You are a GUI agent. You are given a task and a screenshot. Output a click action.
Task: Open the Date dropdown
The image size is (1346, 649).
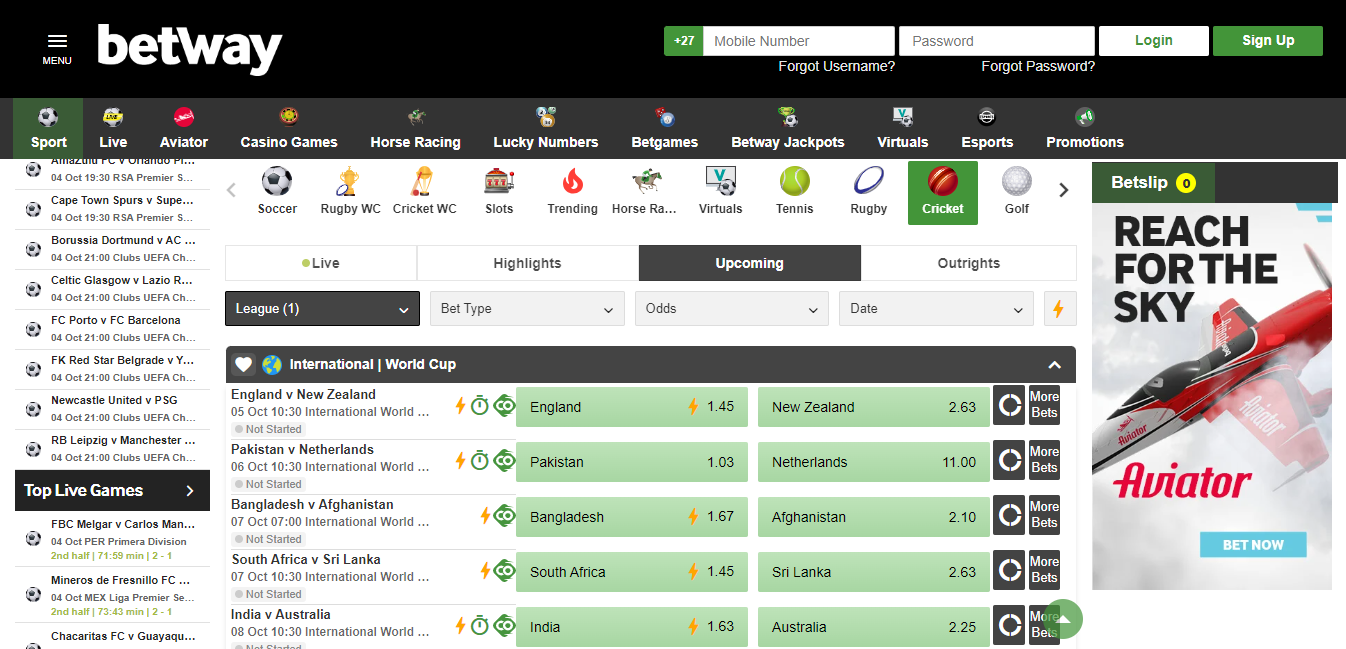click(x=936, y=309)
